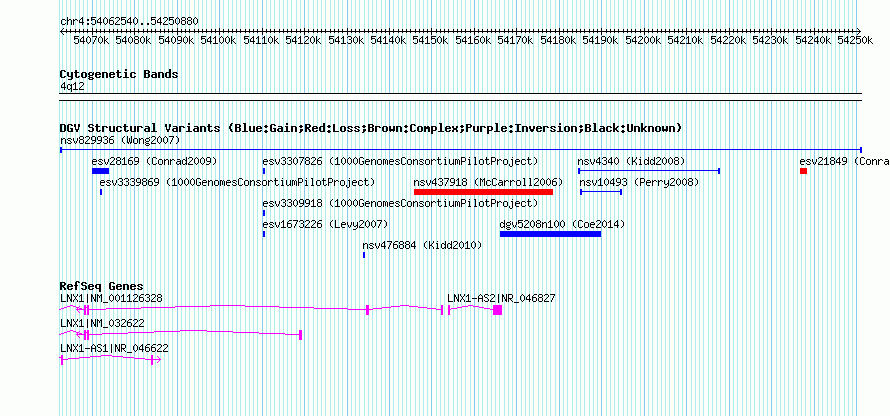Select the red nsv437918 loss bar
The image size is (890, 416).
(x=483, y=192)
